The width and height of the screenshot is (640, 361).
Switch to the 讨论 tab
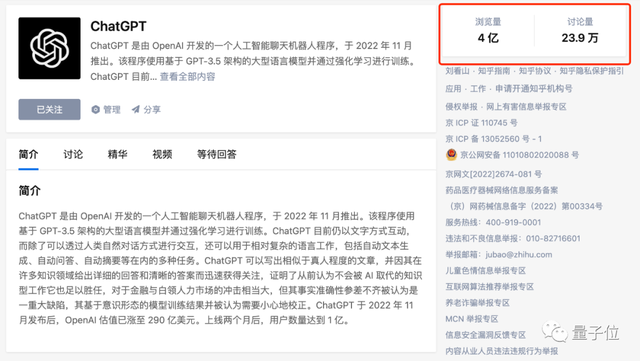click(x=73, y=154)
